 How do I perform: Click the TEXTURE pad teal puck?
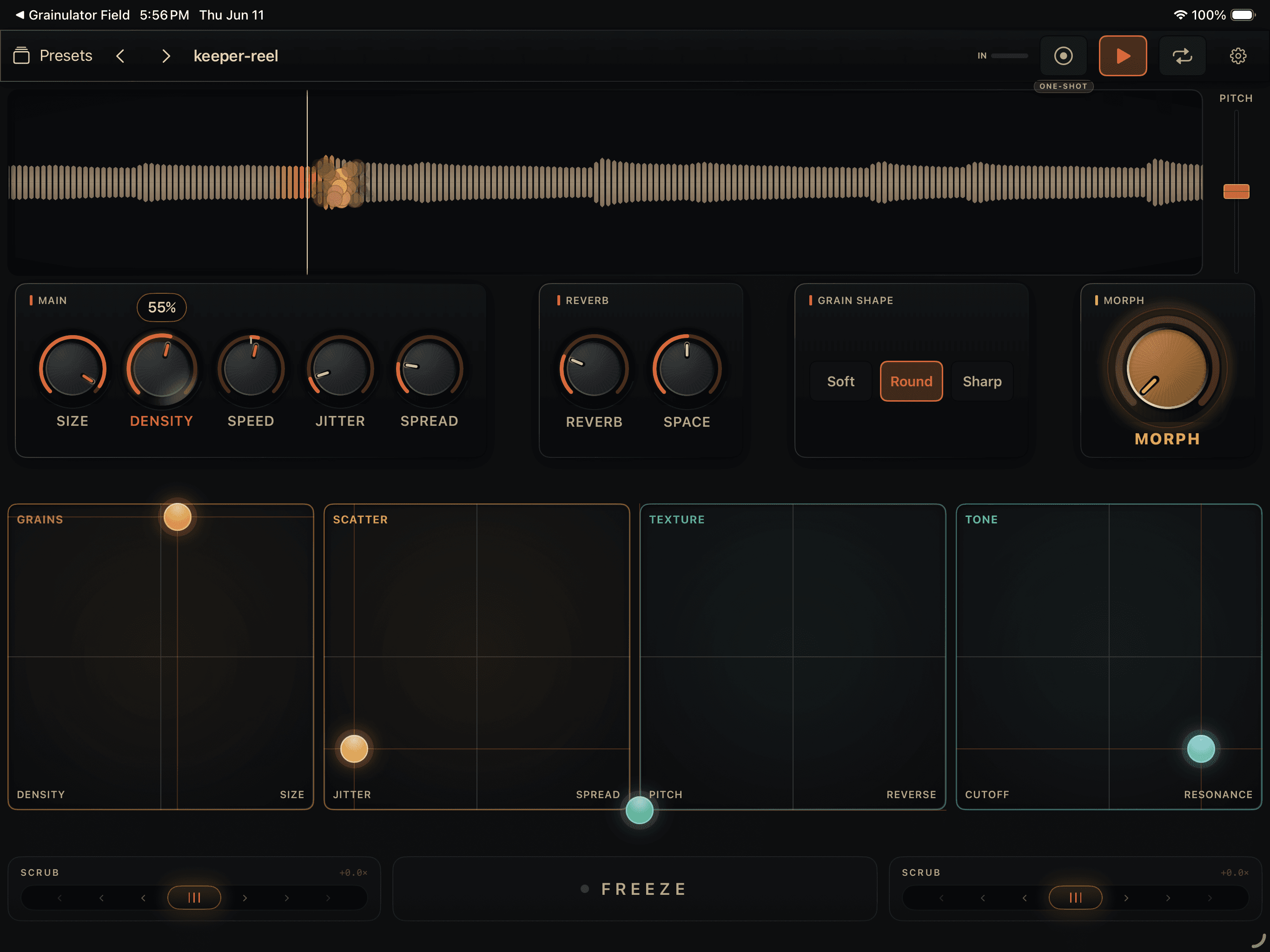click(x=639, y=810)
